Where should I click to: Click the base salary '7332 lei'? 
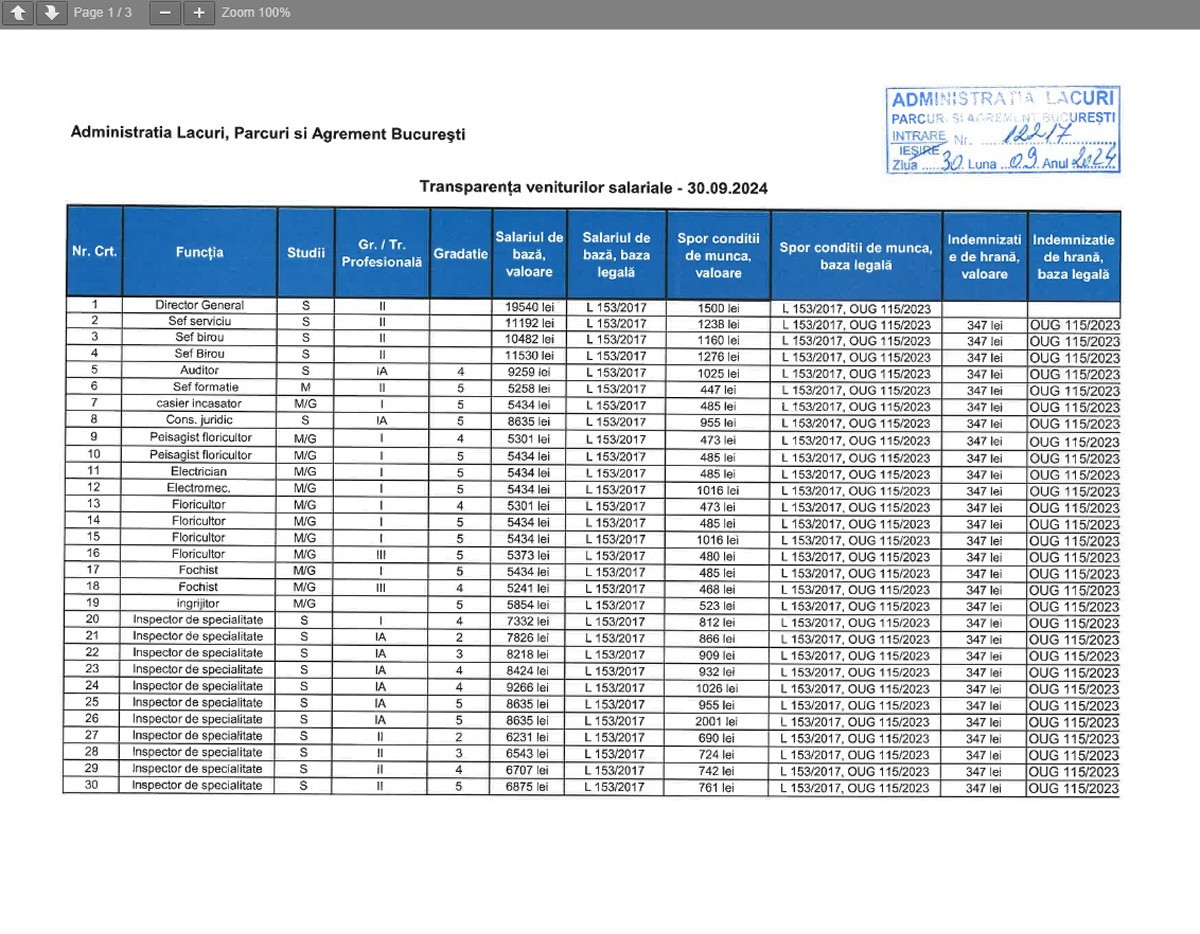pyautogui.click(x=529, y=621)
